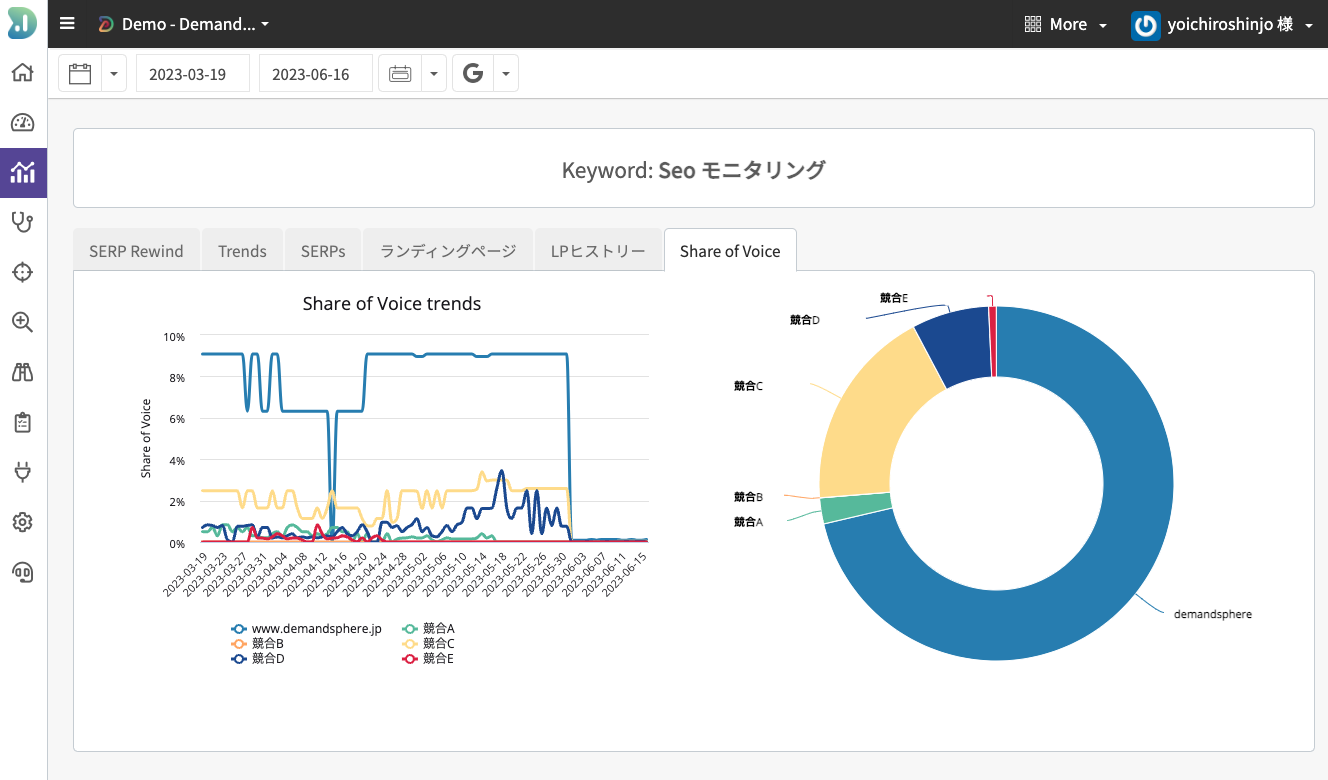Screen dimensions: 1328x780
Task: Expand the calendar preset dropdown arrow
Action: [x=114, y=73]
